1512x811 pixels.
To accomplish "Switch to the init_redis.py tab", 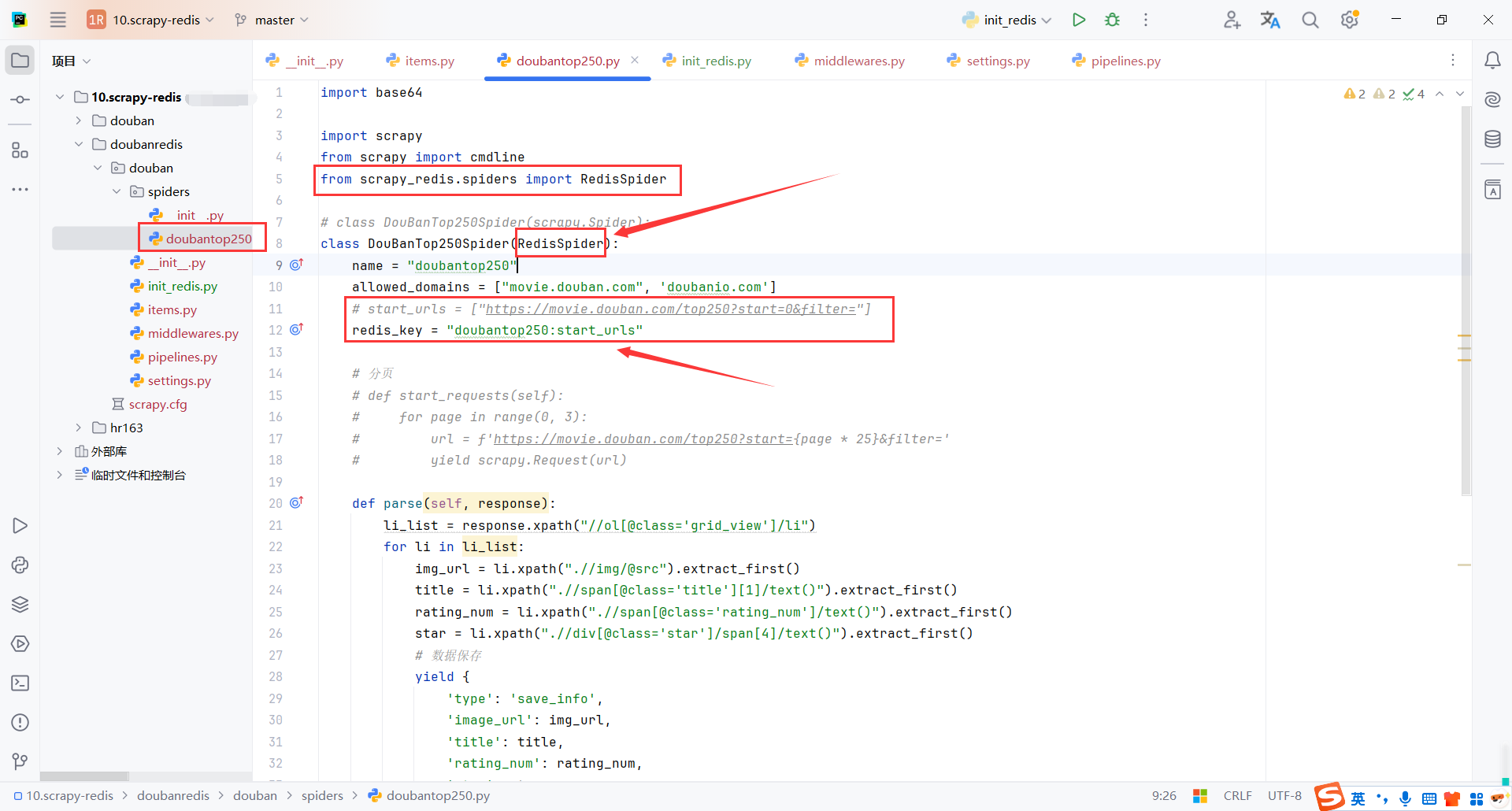I will (x=706, y=61).
